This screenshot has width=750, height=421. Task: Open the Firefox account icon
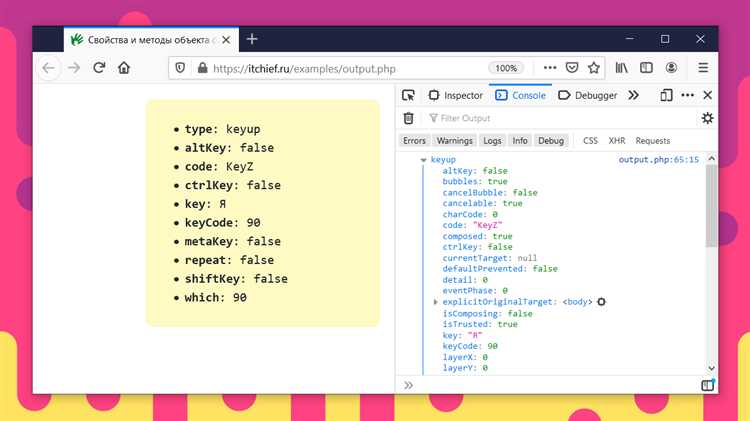672,68
